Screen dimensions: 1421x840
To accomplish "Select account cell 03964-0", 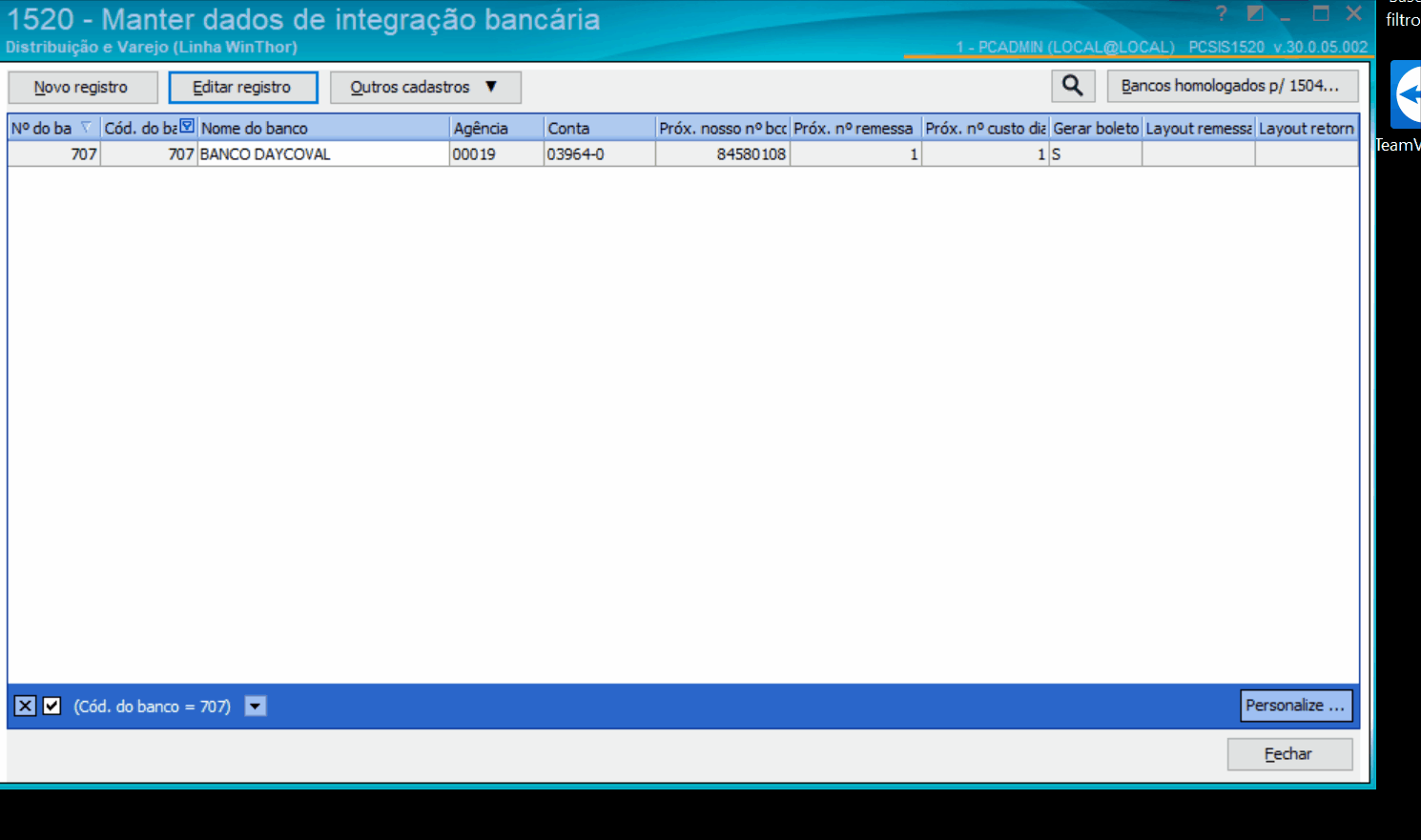I will pos(600,154).
